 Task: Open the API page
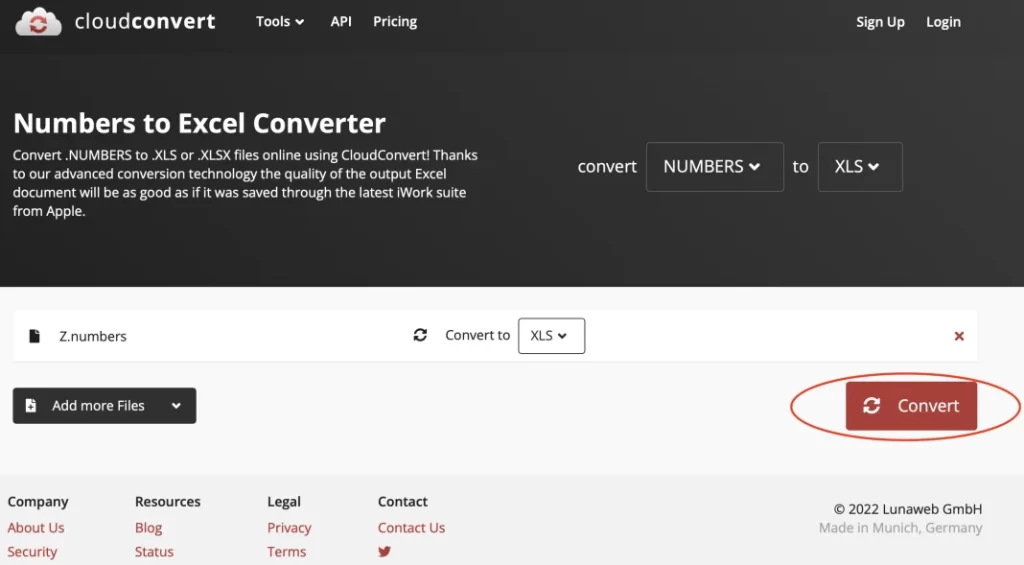(x=341, y=22)
